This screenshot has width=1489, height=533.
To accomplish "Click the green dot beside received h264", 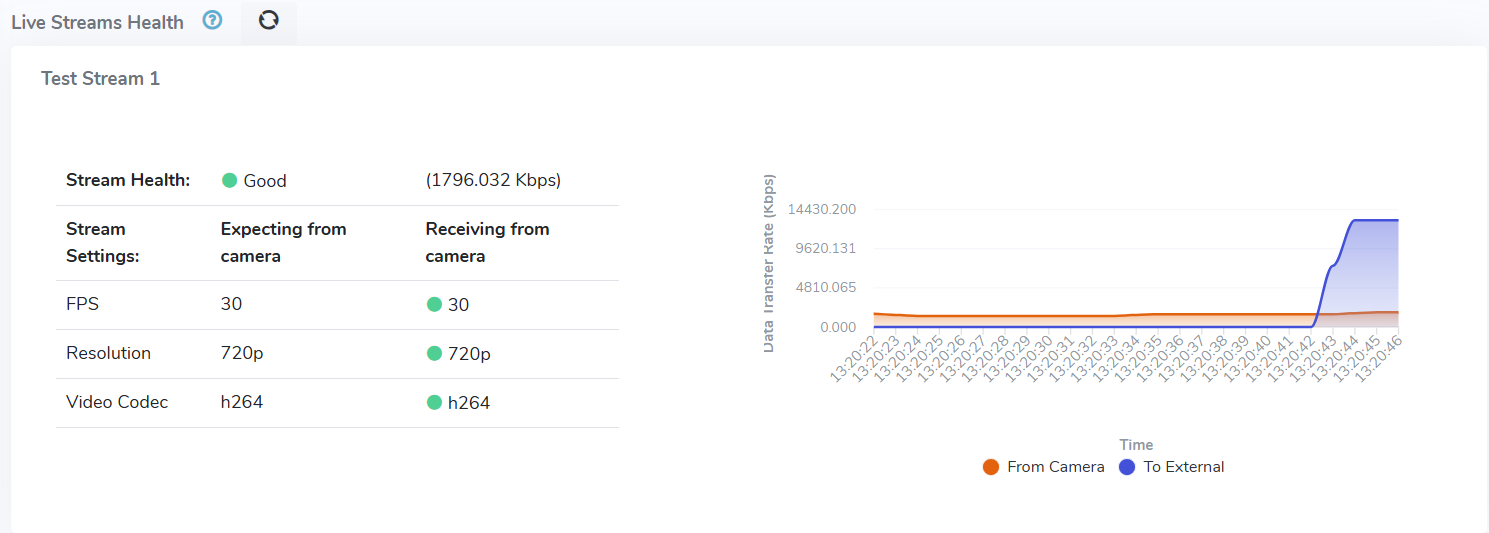I will coord(434,402).
